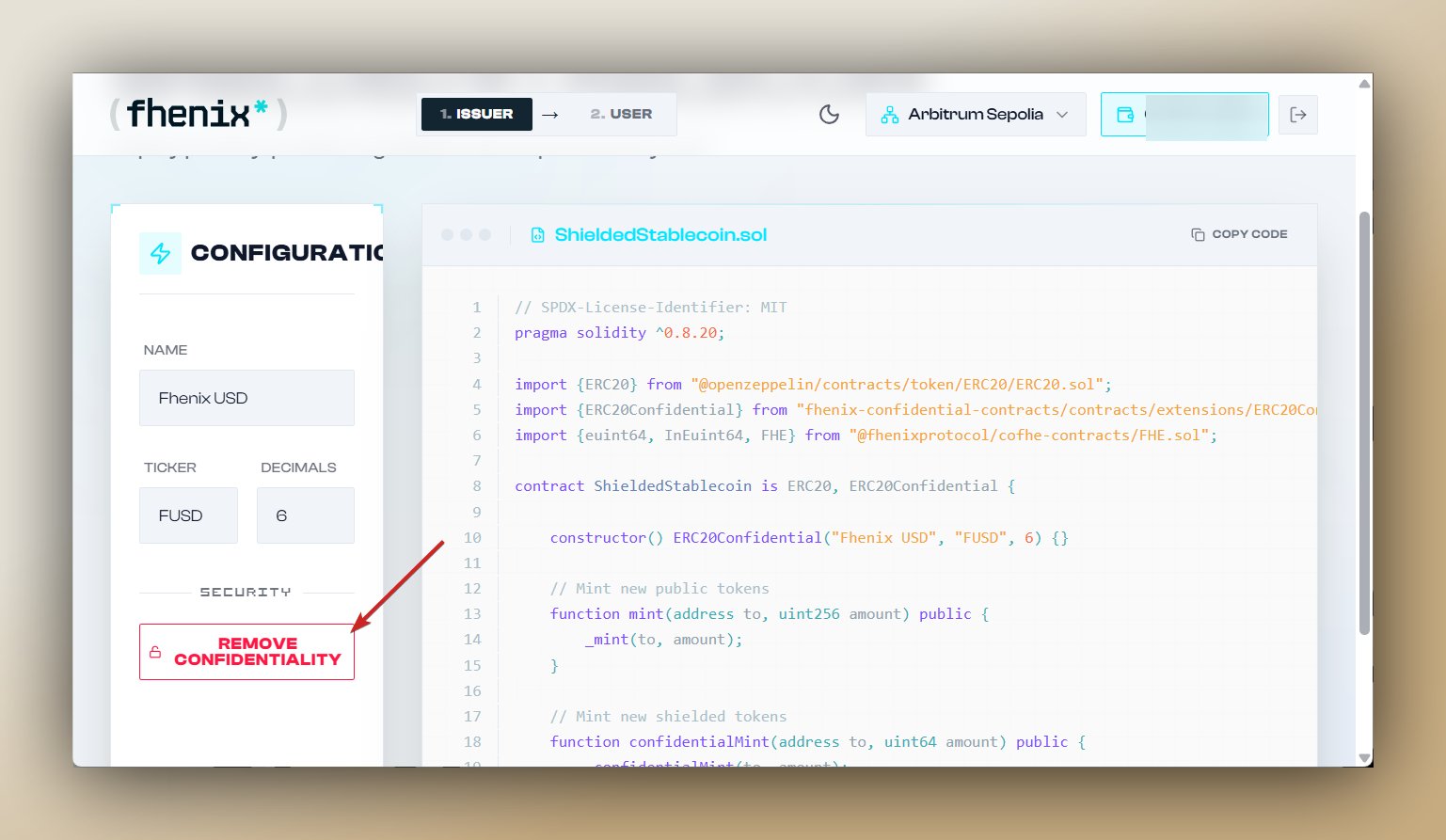
Task: Click the pragma solidity code line
Action: (620, 333)
